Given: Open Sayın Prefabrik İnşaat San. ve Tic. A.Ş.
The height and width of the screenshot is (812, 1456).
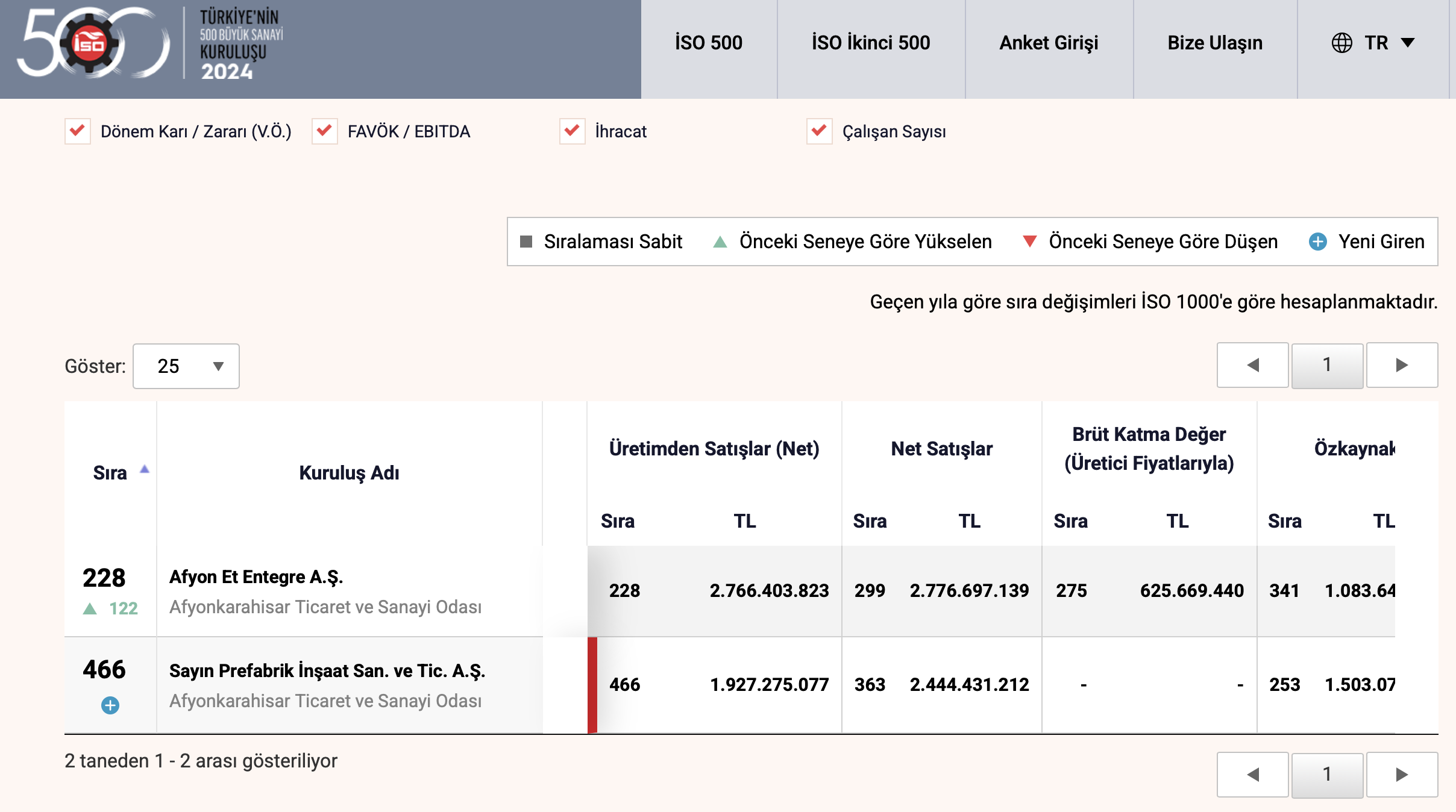Looking at the screenshot, I should (x=327, y=671).
